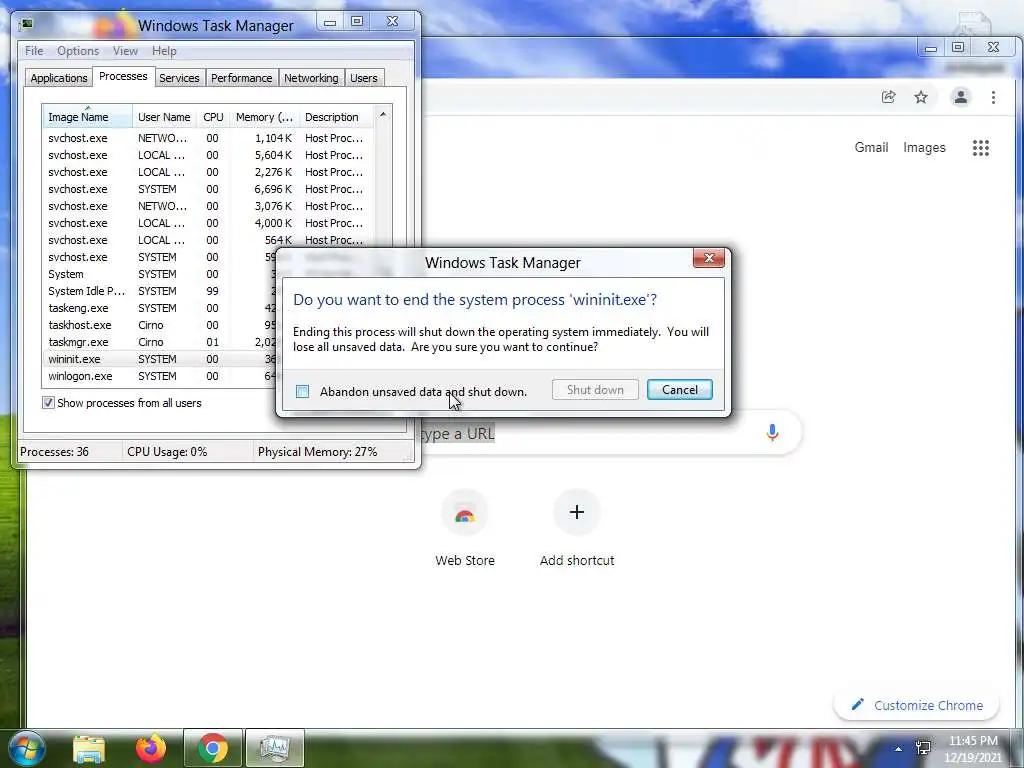
Task: Click Add shortcut plus icon
Action: point(577,513)
